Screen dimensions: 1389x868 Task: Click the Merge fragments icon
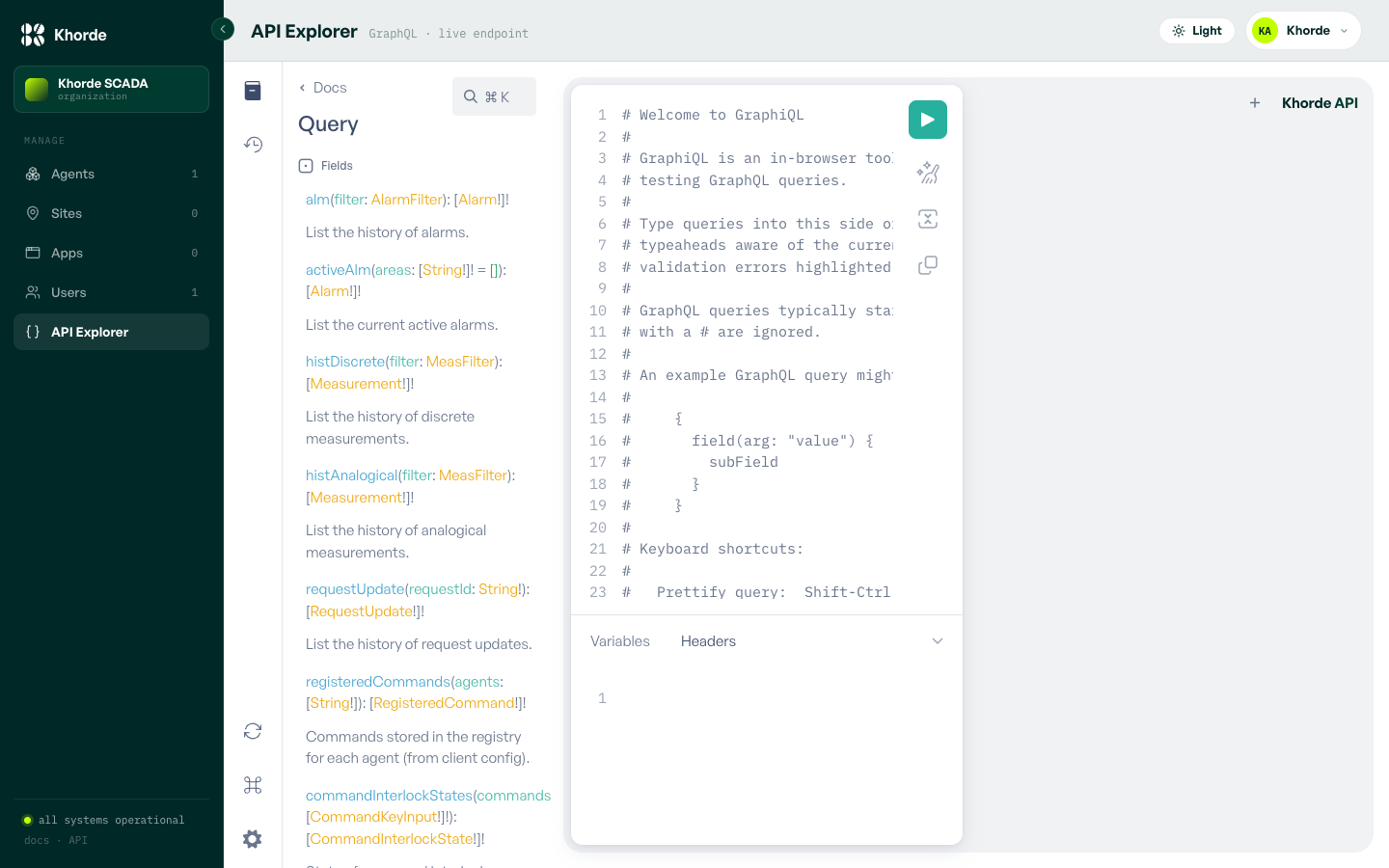point(928,219)
